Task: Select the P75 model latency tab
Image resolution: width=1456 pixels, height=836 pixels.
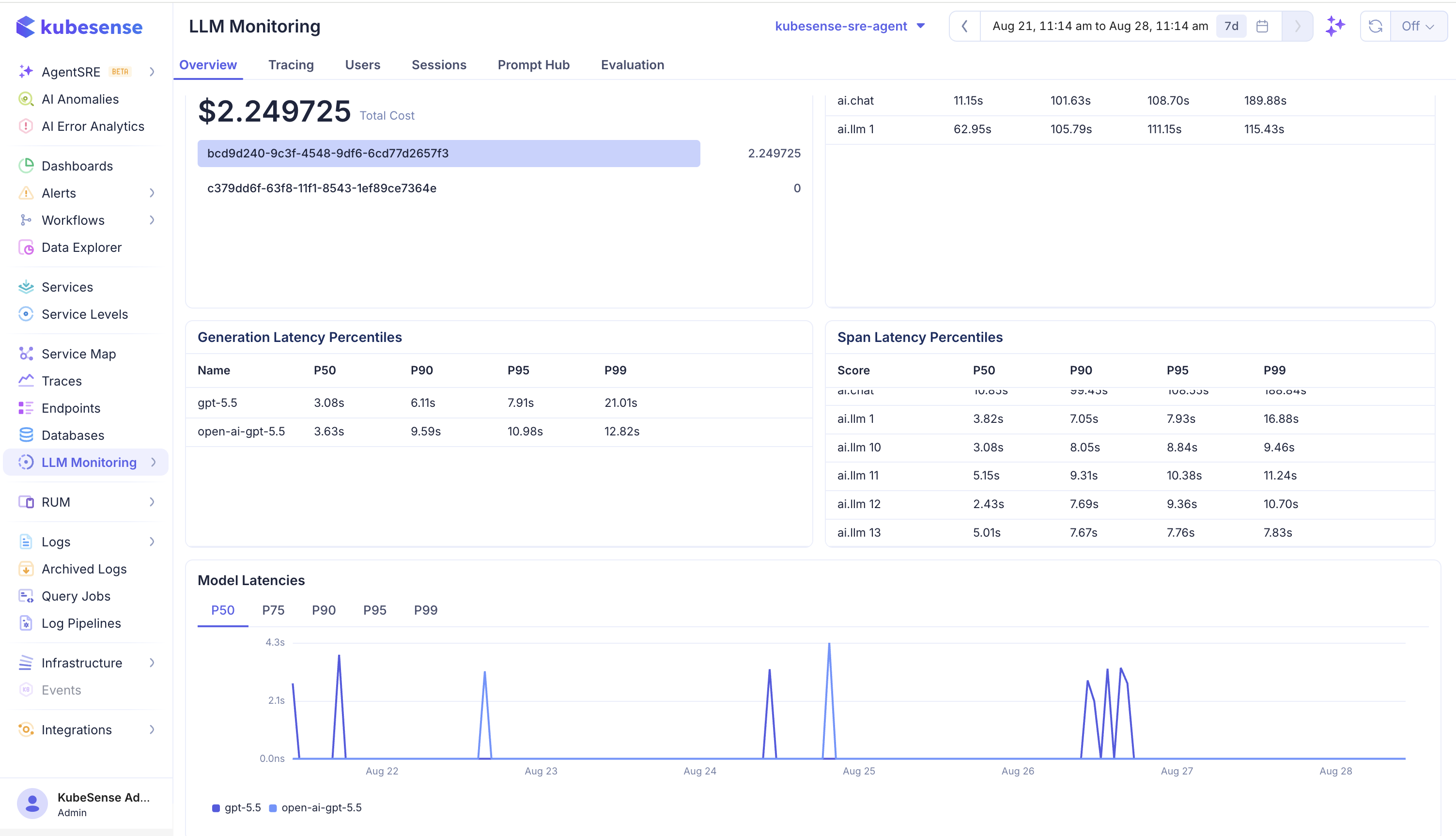Action: 273,610
